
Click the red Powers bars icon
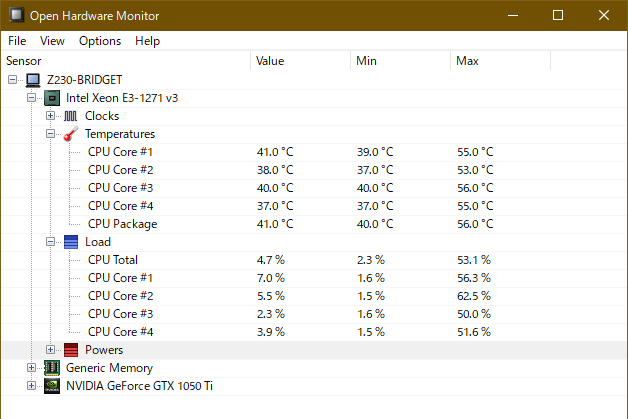click(71, 350)
